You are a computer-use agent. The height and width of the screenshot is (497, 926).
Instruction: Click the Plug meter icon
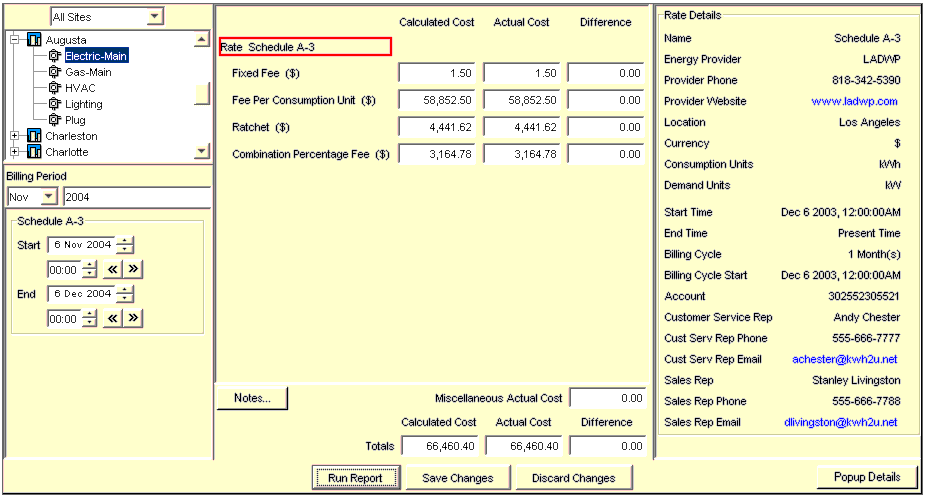(55, 120)
